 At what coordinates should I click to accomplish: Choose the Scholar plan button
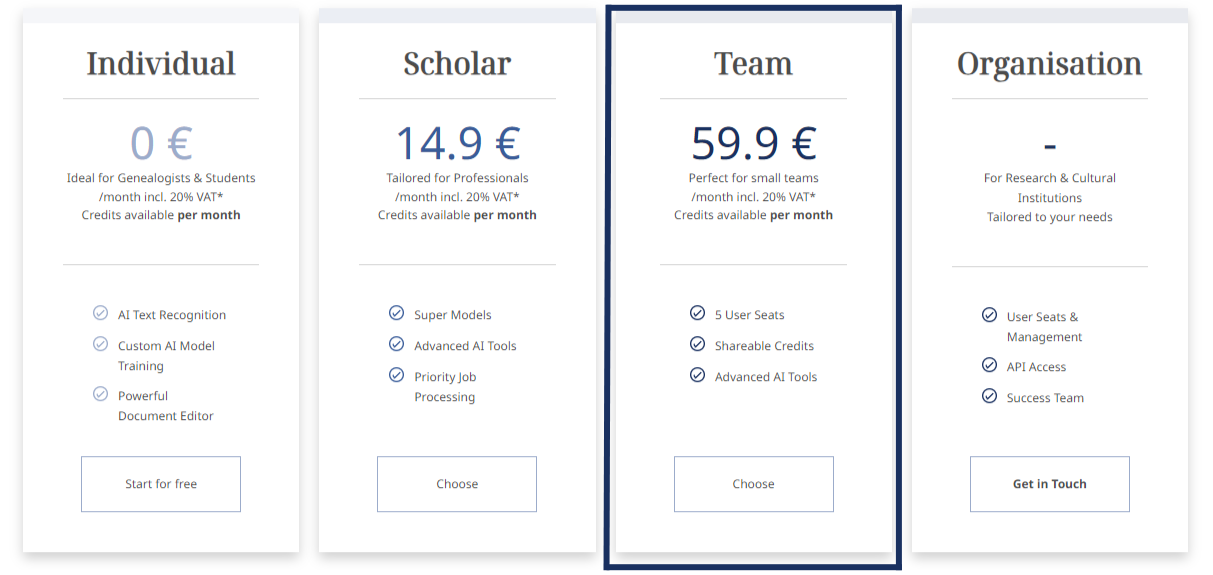tap(457, 484)
